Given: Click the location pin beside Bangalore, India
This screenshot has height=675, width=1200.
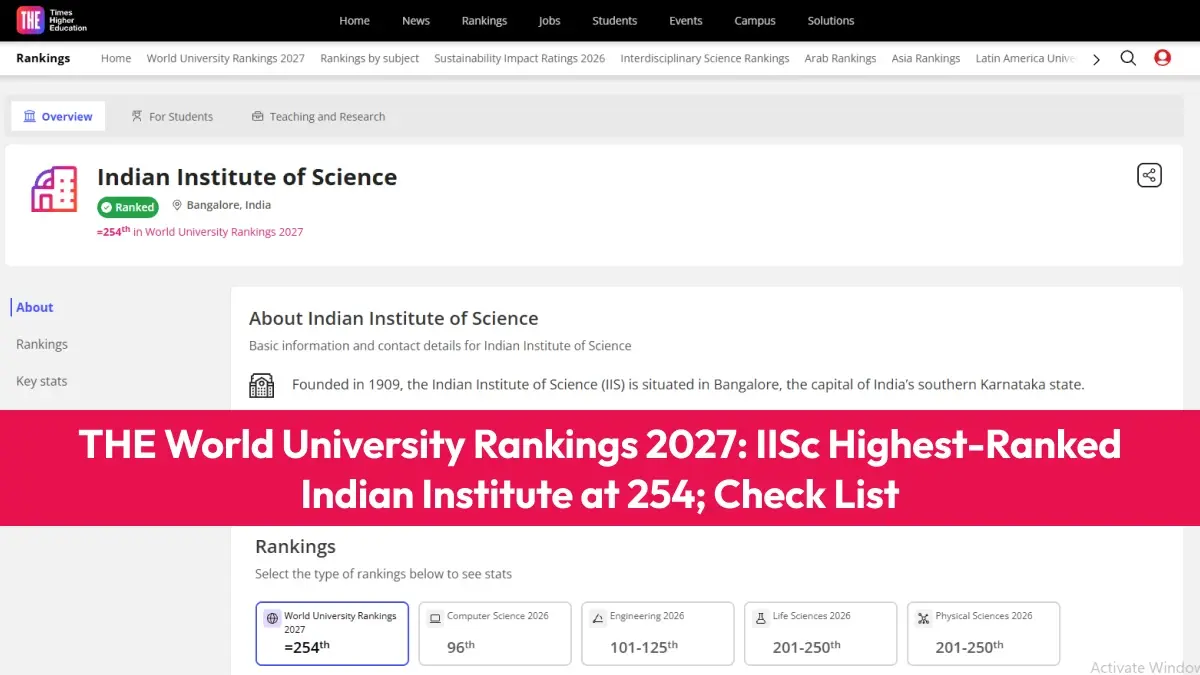Looking at the screenshot, I should [177, 205].
